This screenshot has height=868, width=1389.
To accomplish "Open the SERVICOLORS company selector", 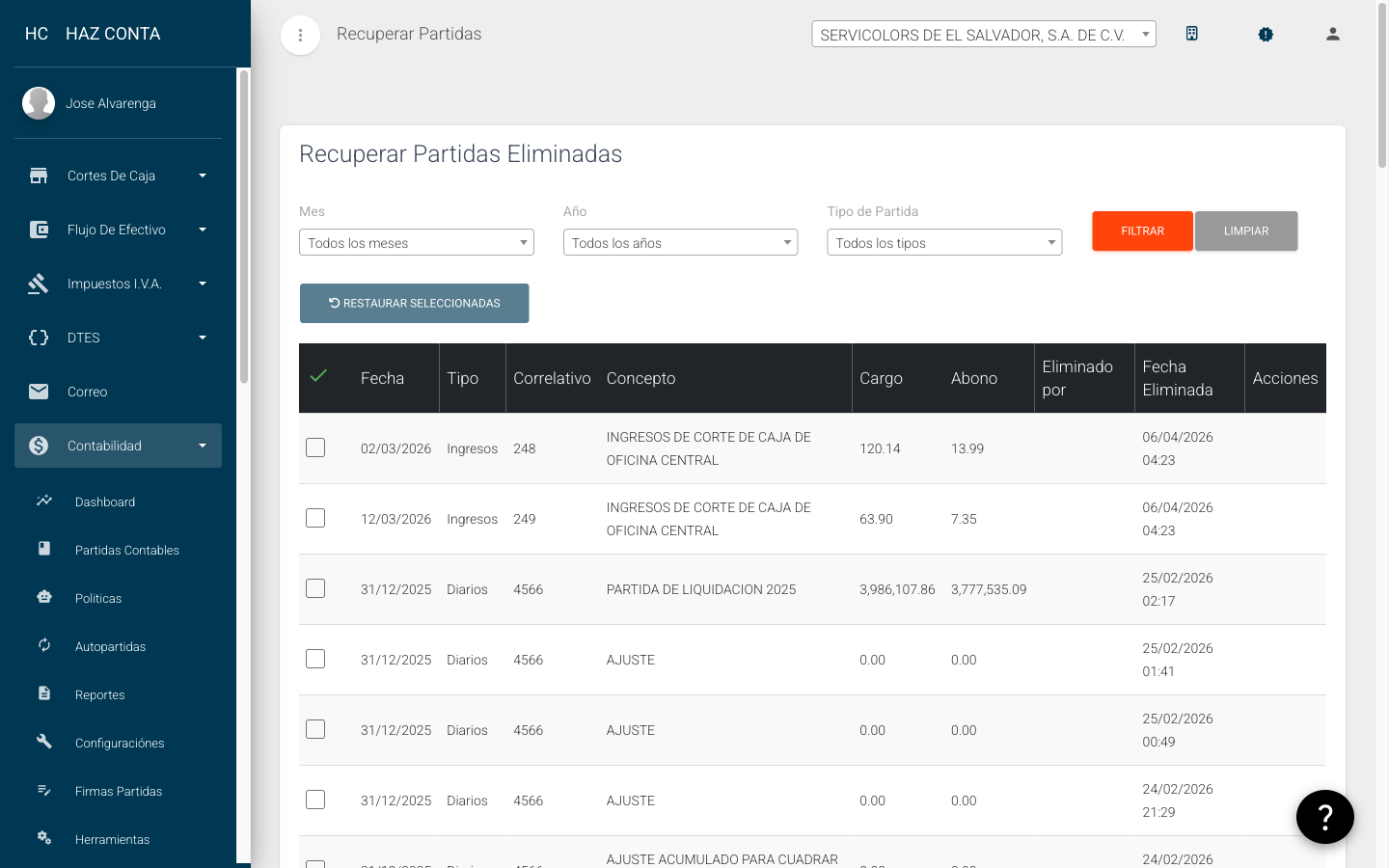I will pos(984,34).
